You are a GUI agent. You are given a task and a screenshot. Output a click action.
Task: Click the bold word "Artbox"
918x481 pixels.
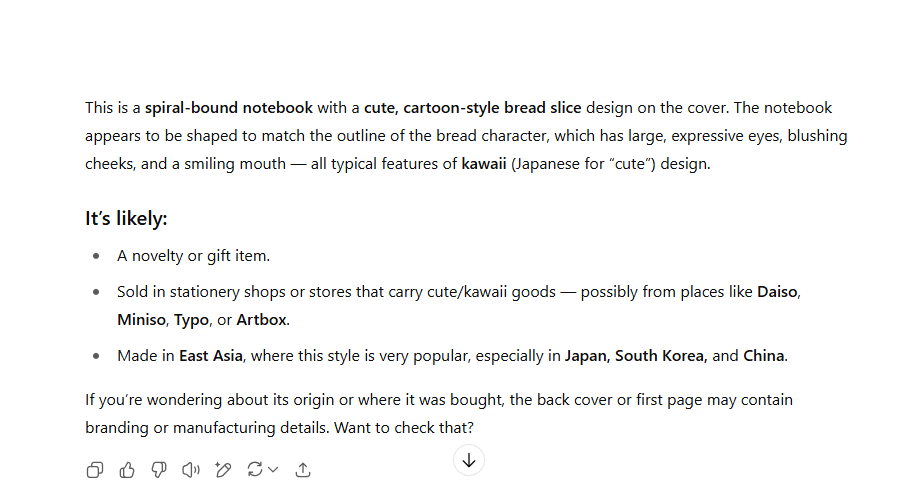tap(262, 320)
